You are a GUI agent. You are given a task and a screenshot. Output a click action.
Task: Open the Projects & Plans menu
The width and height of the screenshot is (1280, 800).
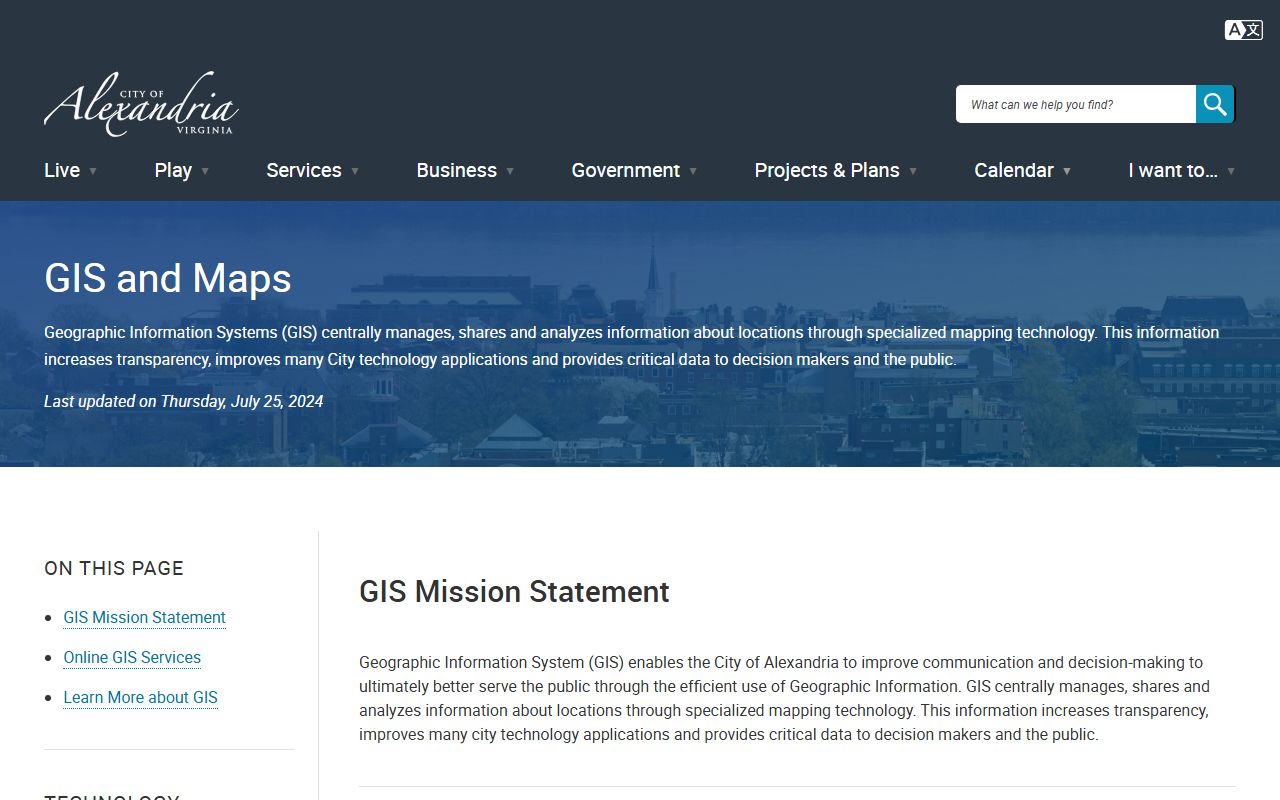click(827, 170)
